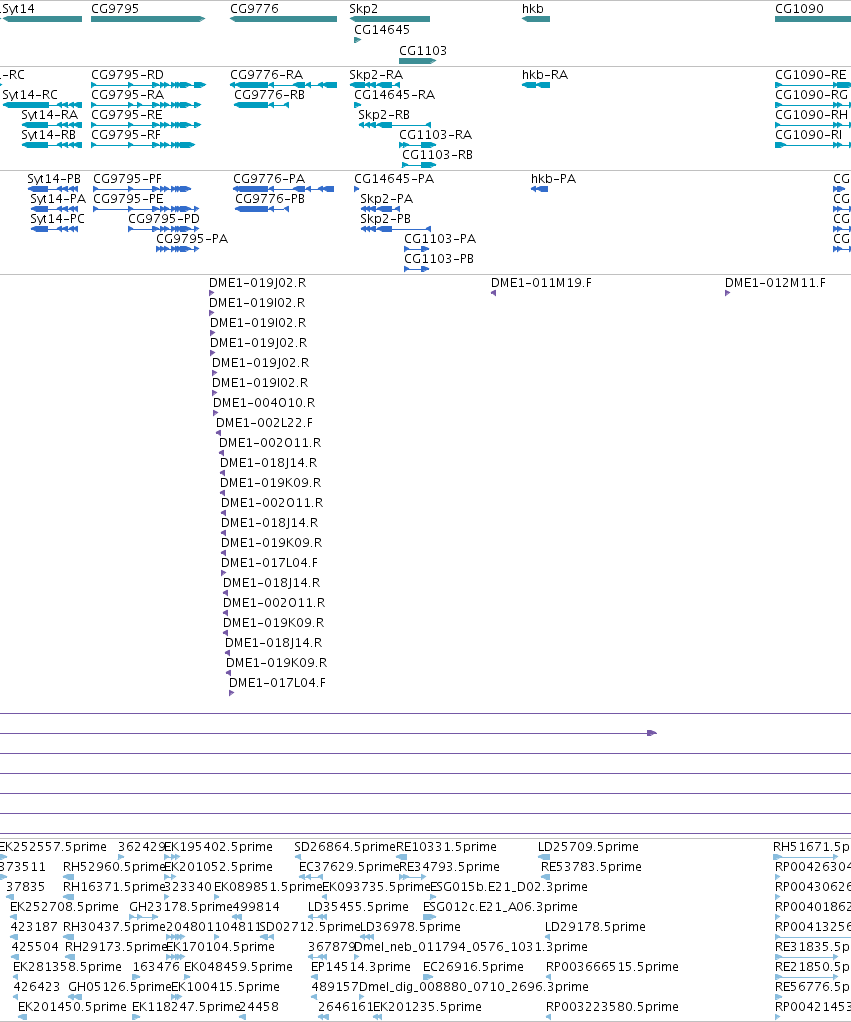Image resolution: width=851 pixels, height=1022 pixels.
Task: Click protein Syt14-PB
Action: click(x=54, y=179)
